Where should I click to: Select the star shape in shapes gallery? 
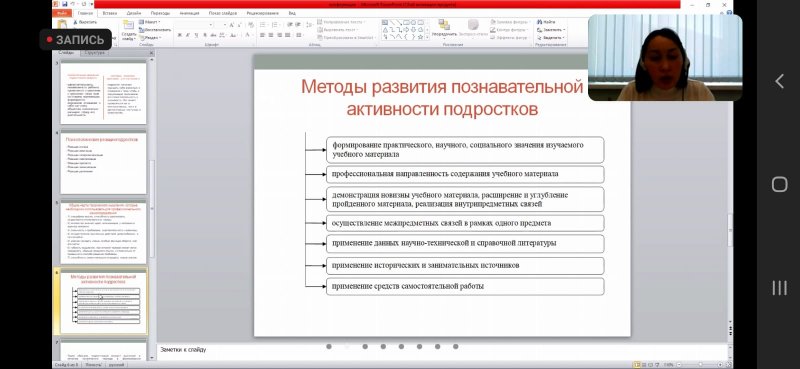tap(420, 37)
